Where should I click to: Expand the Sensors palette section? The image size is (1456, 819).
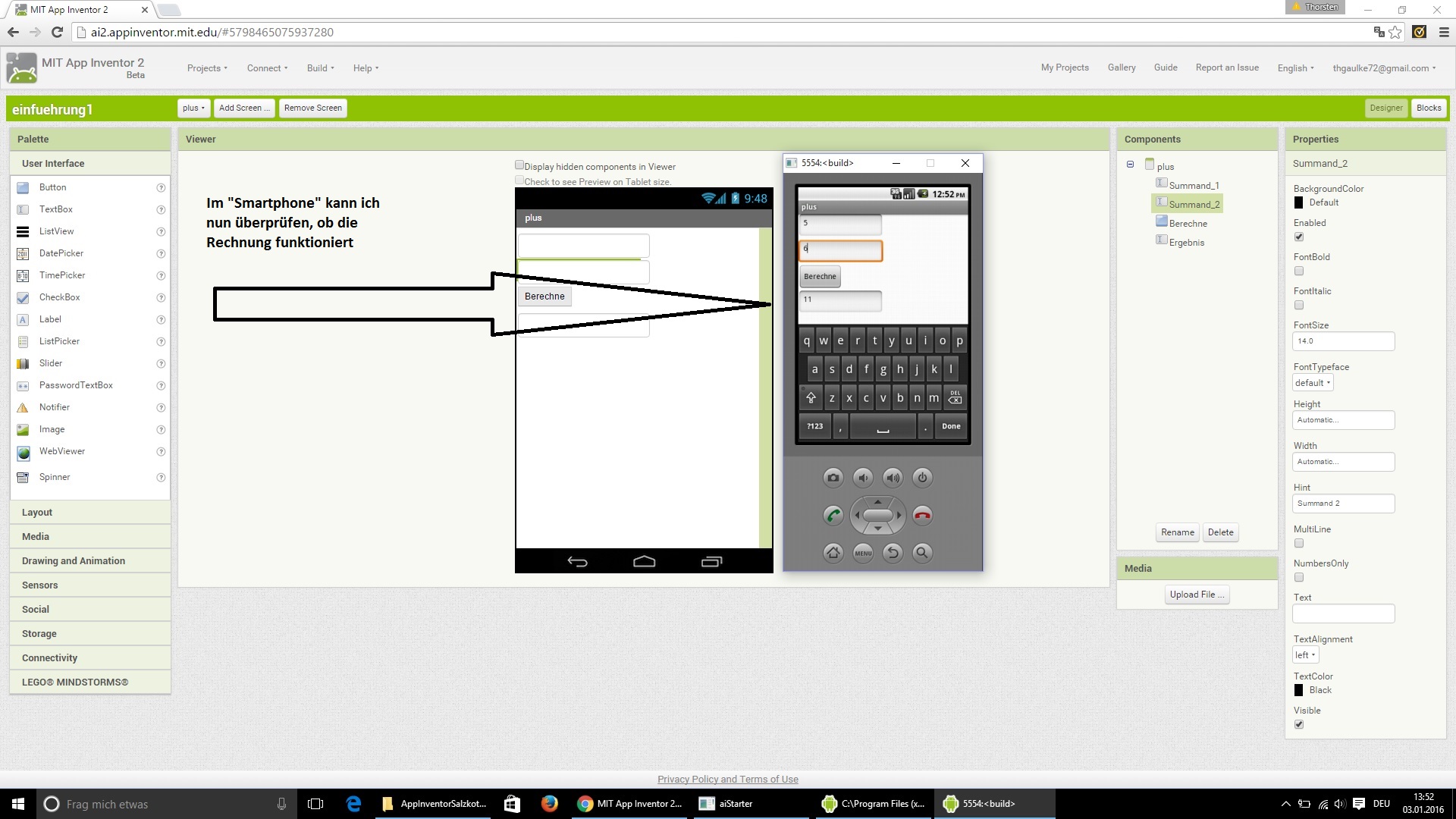[x=90, y=585]
